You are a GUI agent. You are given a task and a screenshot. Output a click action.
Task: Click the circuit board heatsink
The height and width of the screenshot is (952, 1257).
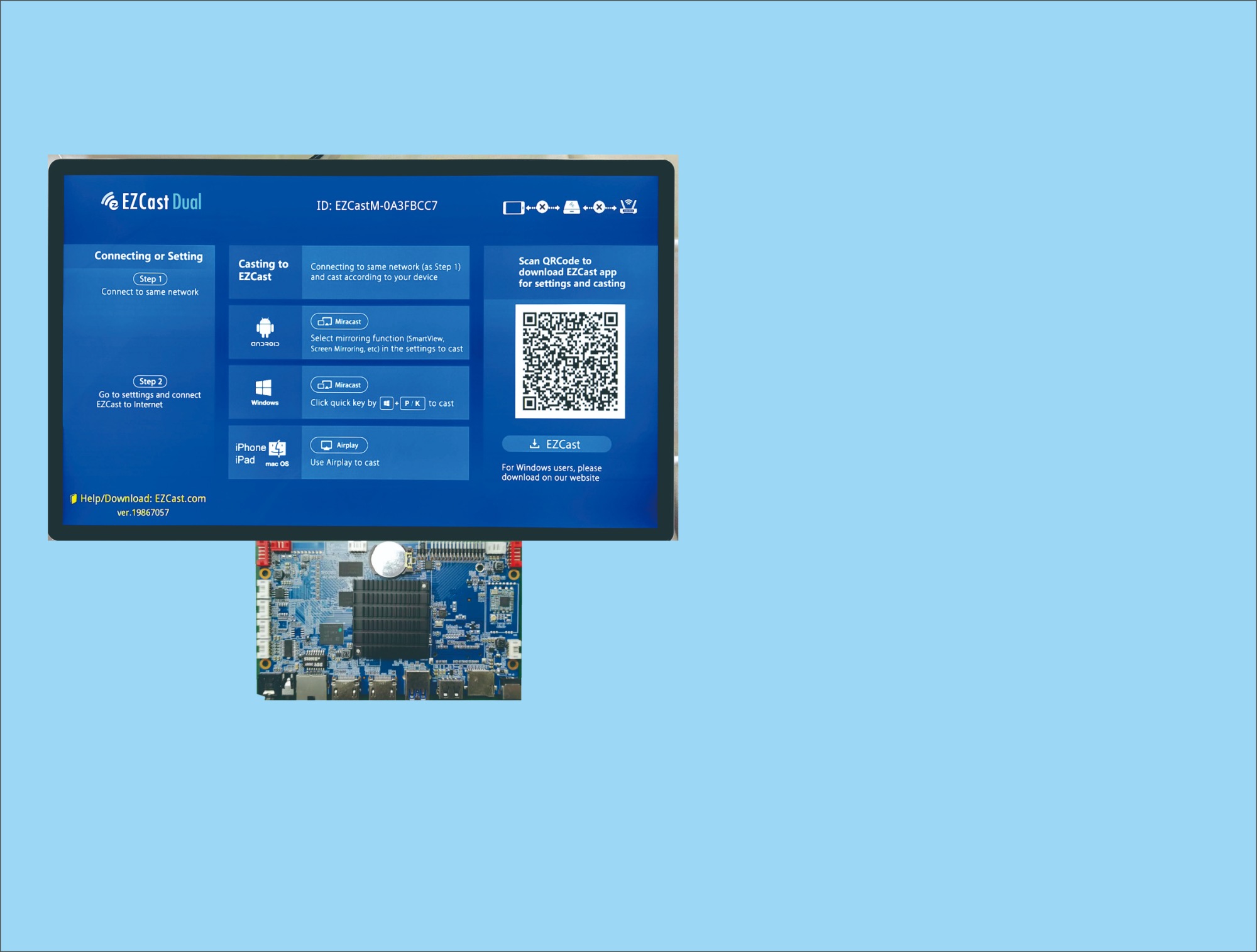tap(391, 619)
